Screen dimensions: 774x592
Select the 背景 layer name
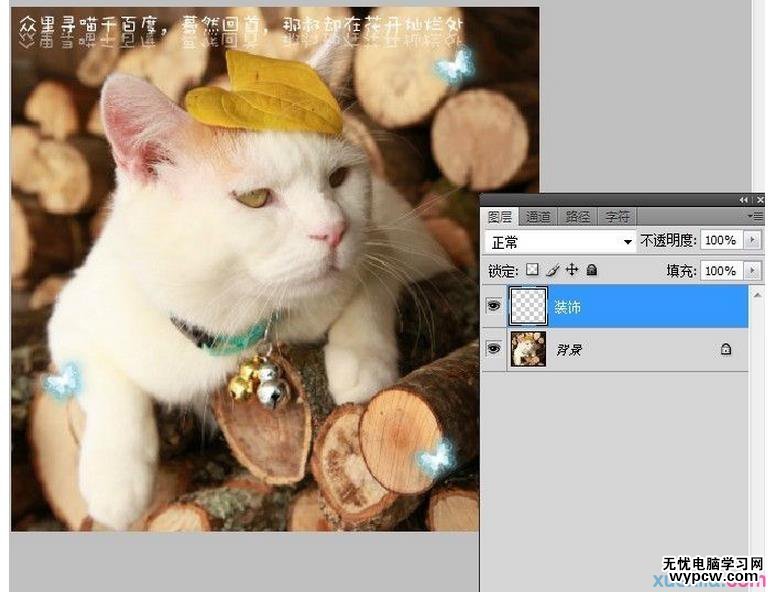569,350
